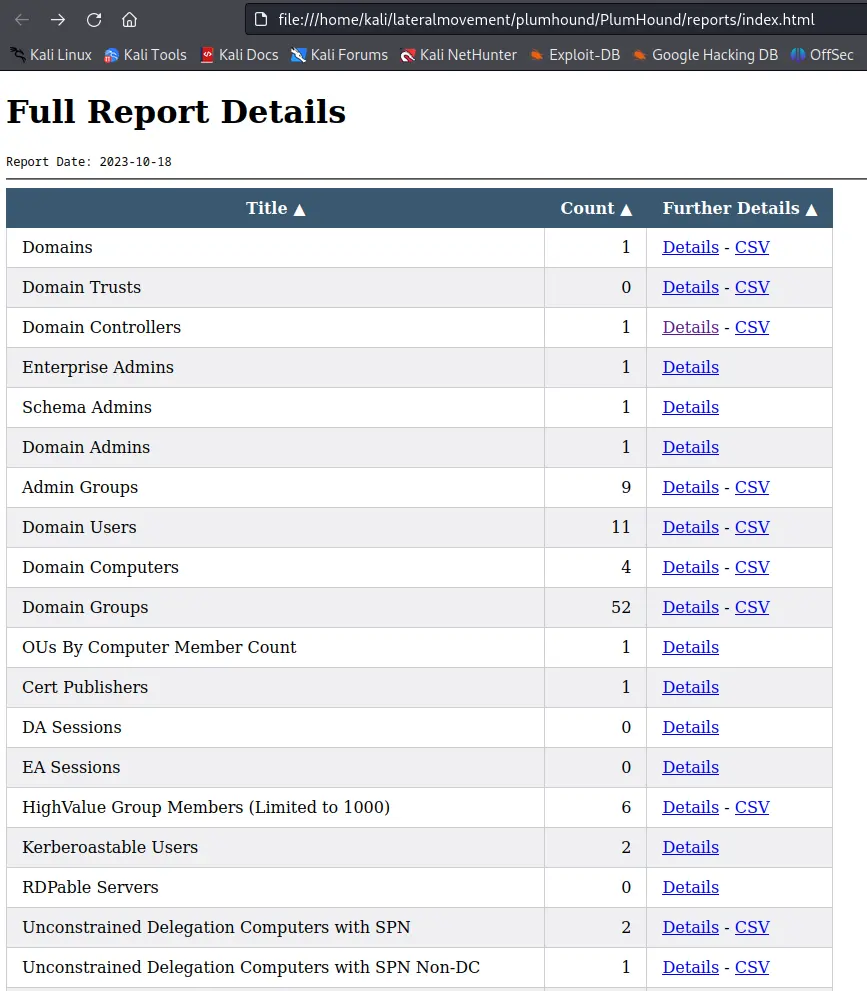
Task: Open Kali NetHunter bookmark
Action: point(458,55)
